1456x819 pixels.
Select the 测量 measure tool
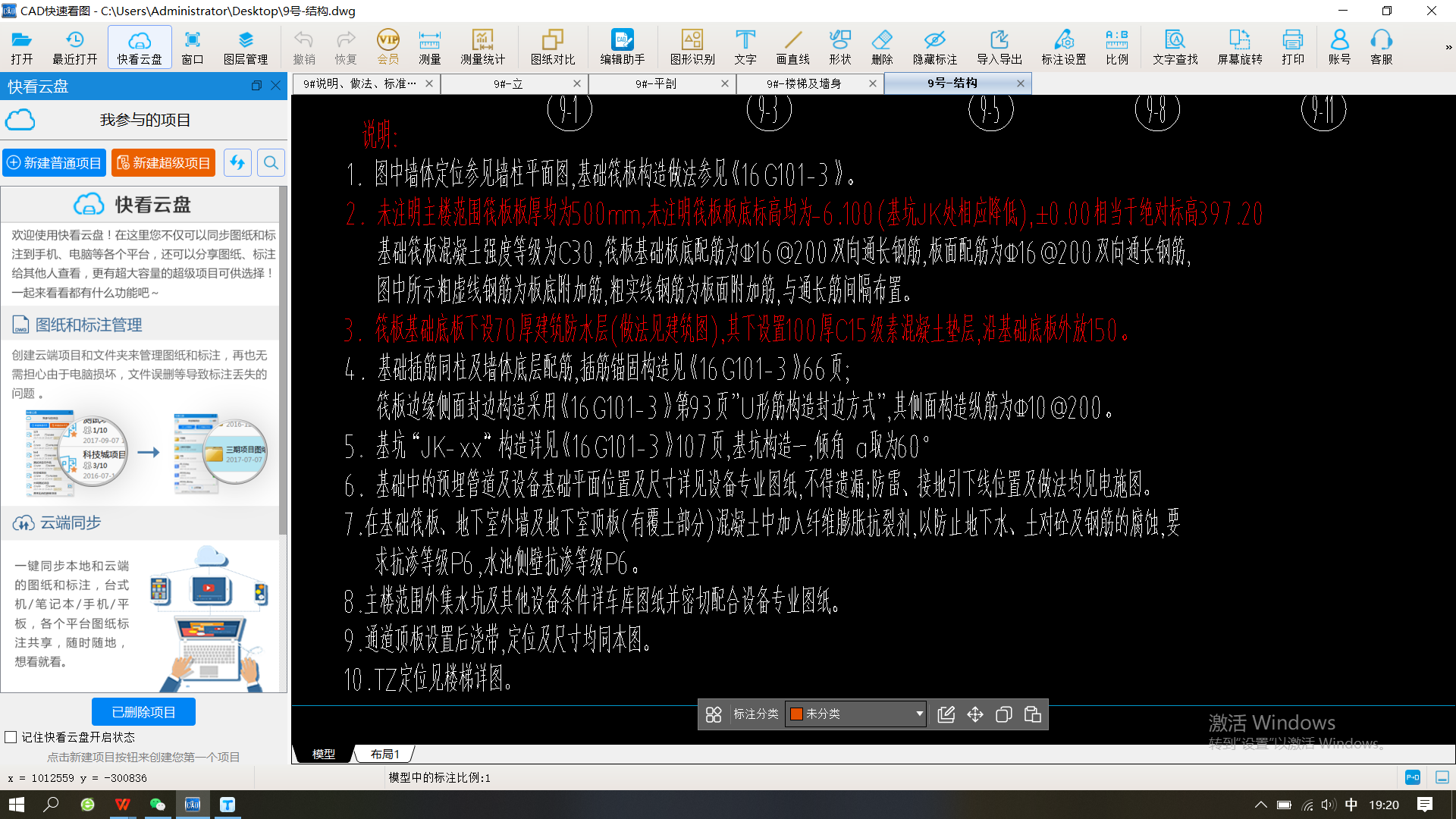[429, 47]
